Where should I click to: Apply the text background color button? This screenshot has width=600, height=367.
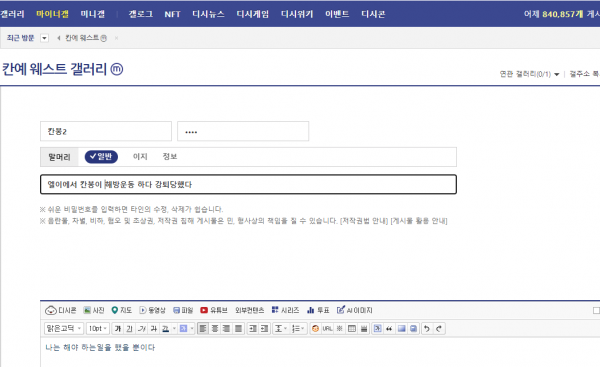183,329
